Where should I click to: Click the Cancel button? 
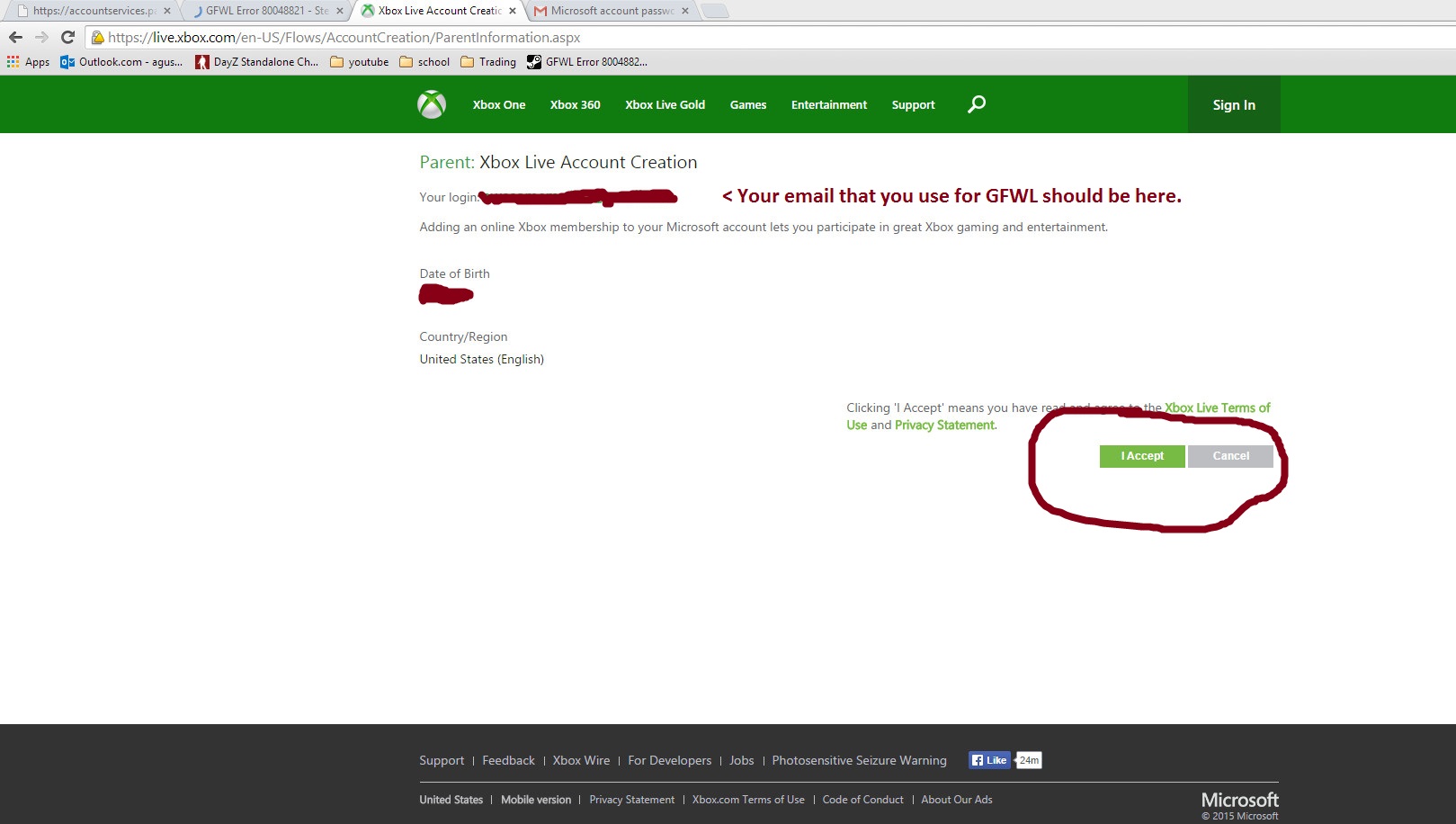point(1230,456)
